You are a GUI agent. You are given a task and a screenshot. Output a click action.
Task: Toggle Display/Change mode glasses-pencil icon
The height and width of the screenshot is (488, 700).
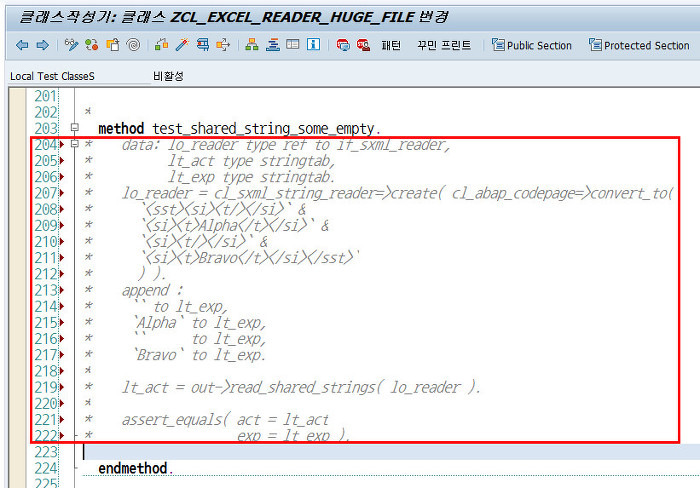(x=71, y=45)
